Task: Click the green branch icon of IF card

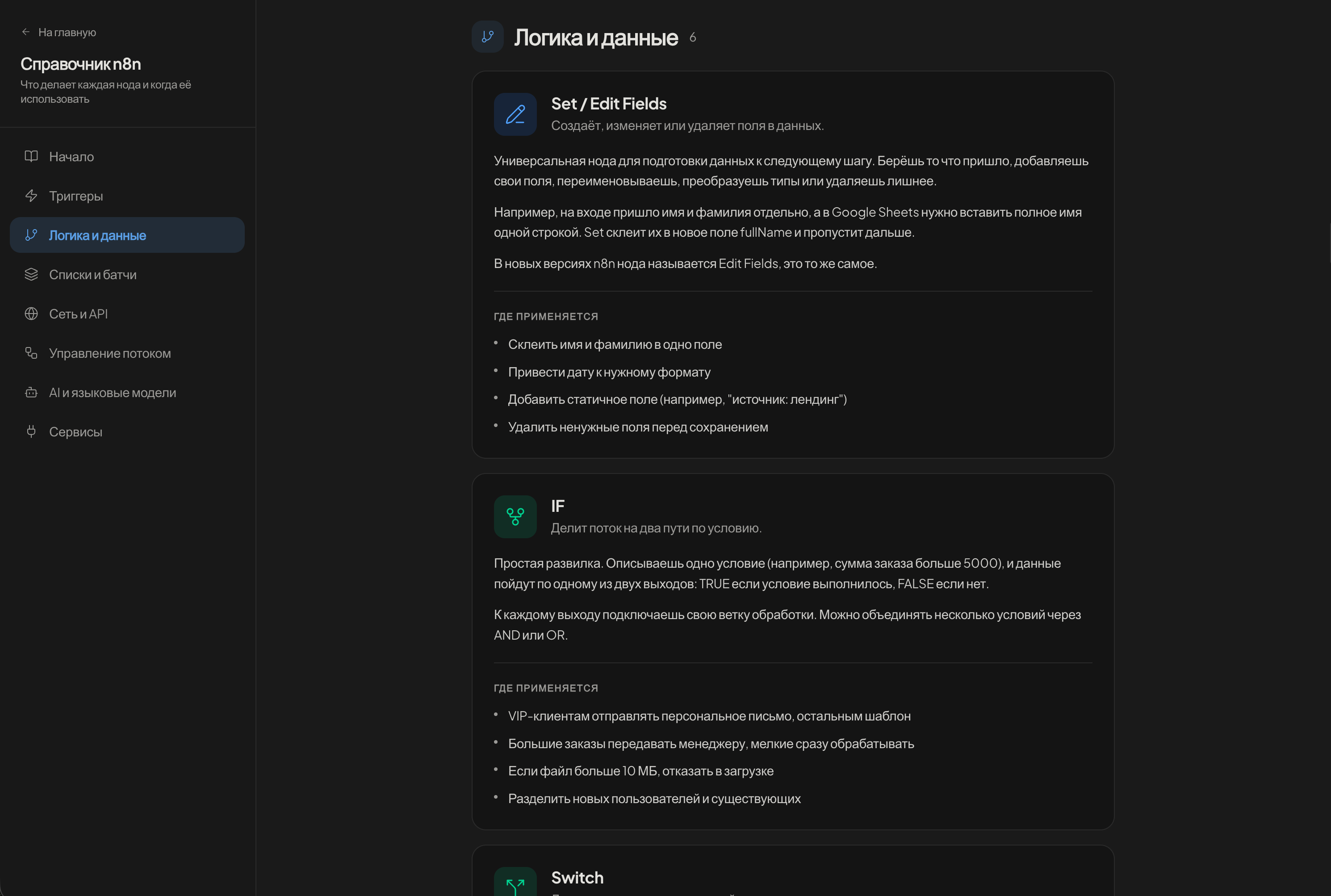Action: point(515,517)
